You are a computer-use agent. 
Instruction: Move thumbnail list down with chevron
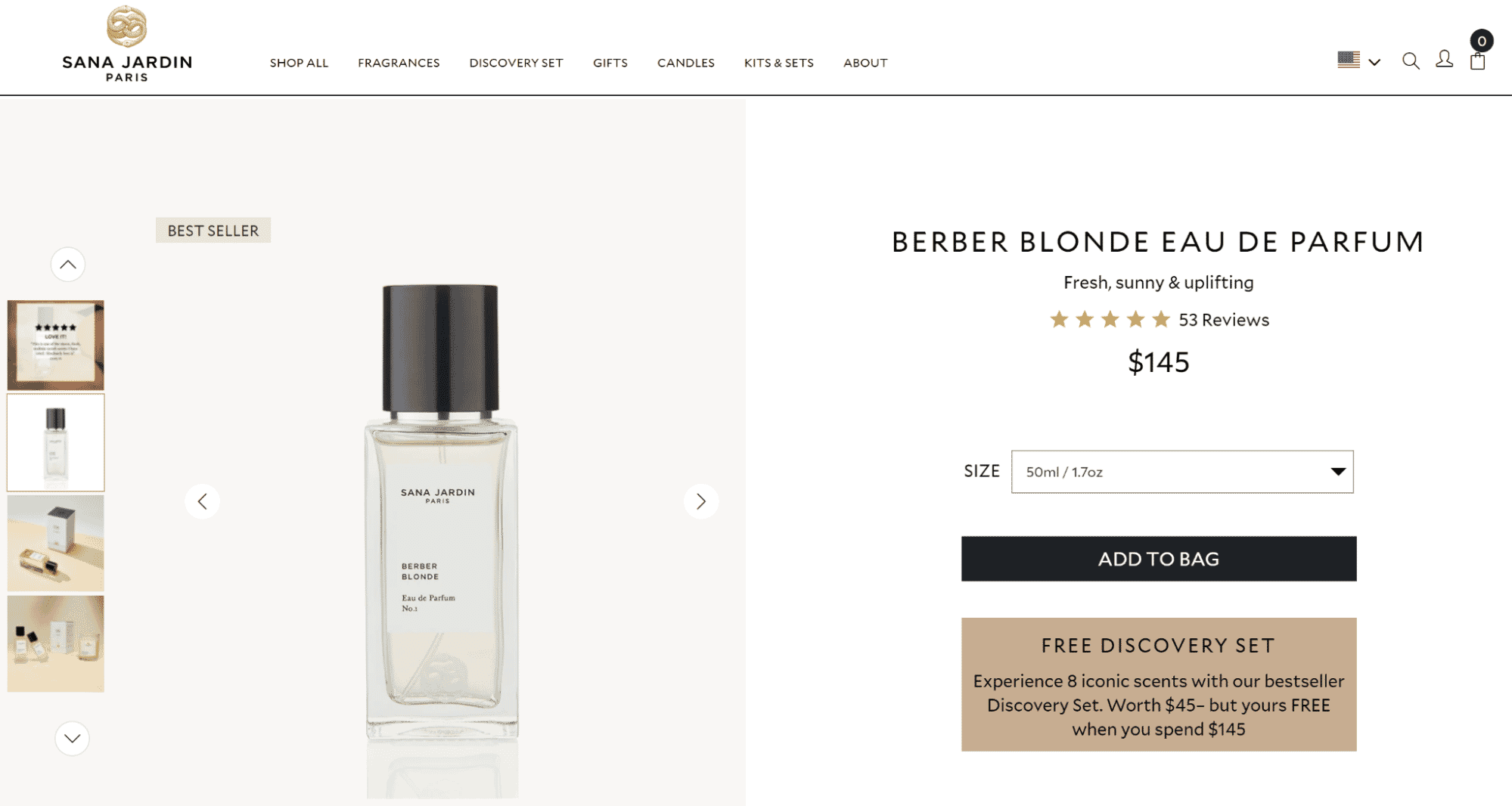pyautogui.click(x=73, y=739)
